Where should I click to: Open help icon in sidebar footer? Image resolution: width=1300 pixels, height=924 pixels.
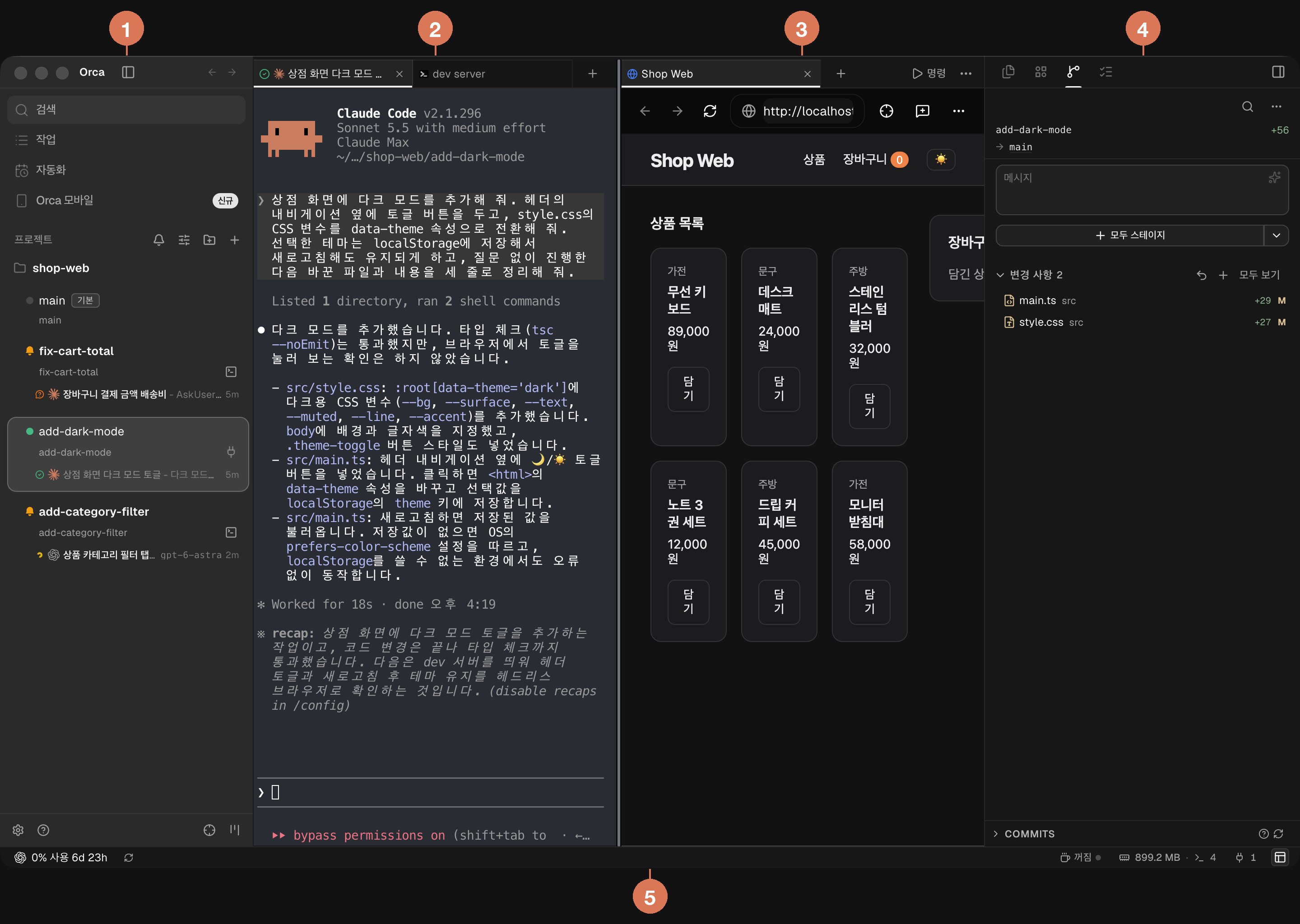pyautogui.click(x=43, y=830)
